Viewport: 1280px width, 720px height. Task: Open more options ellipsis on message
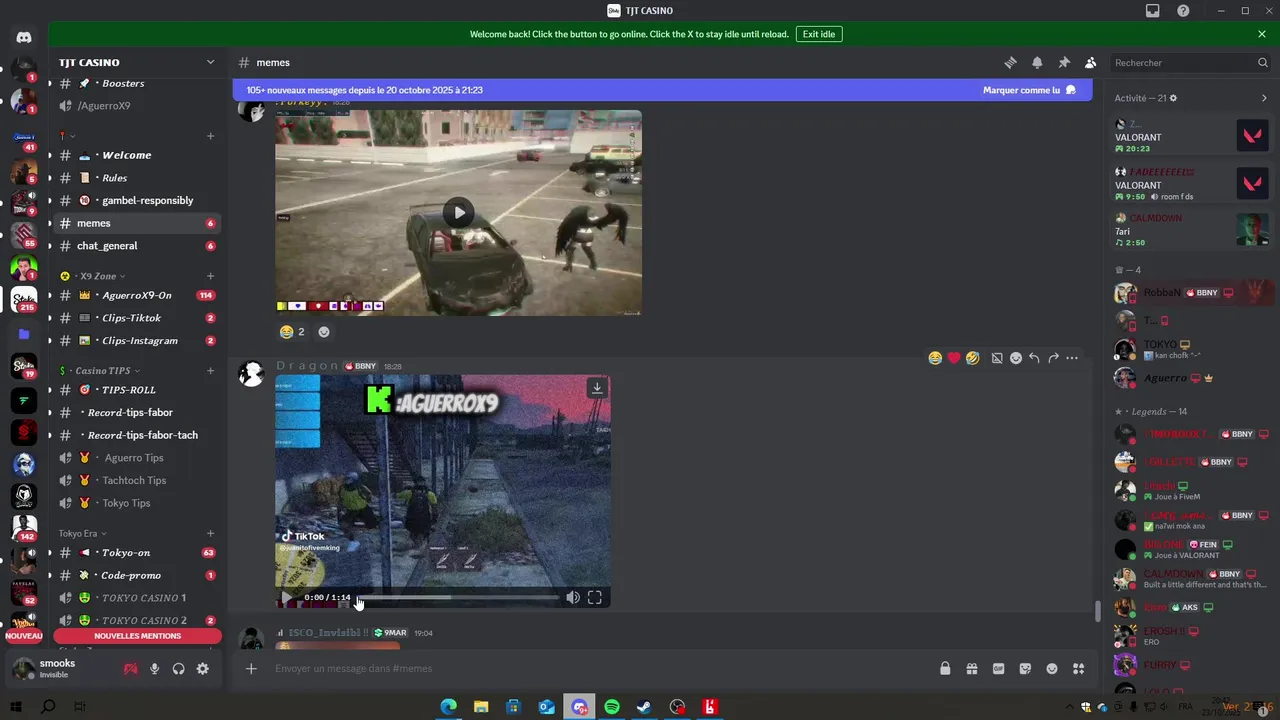1072,357
